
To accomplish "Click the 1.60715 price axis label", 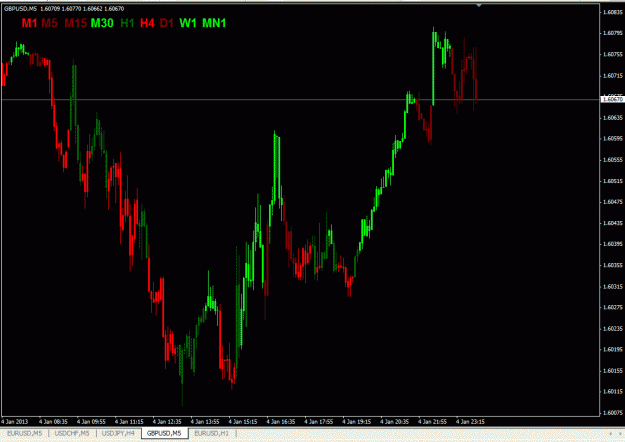I will tap(613, 75).
